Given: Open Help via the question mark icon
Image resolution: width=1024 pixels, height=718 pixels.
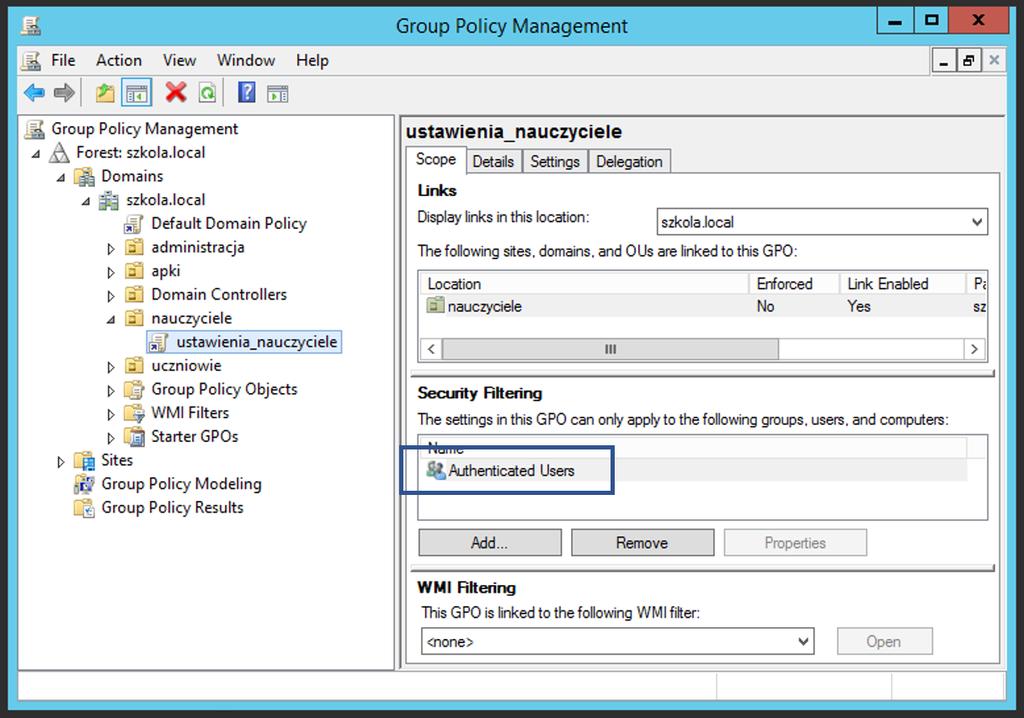Looking at the screenshot, I should click(x=247, y=93).
